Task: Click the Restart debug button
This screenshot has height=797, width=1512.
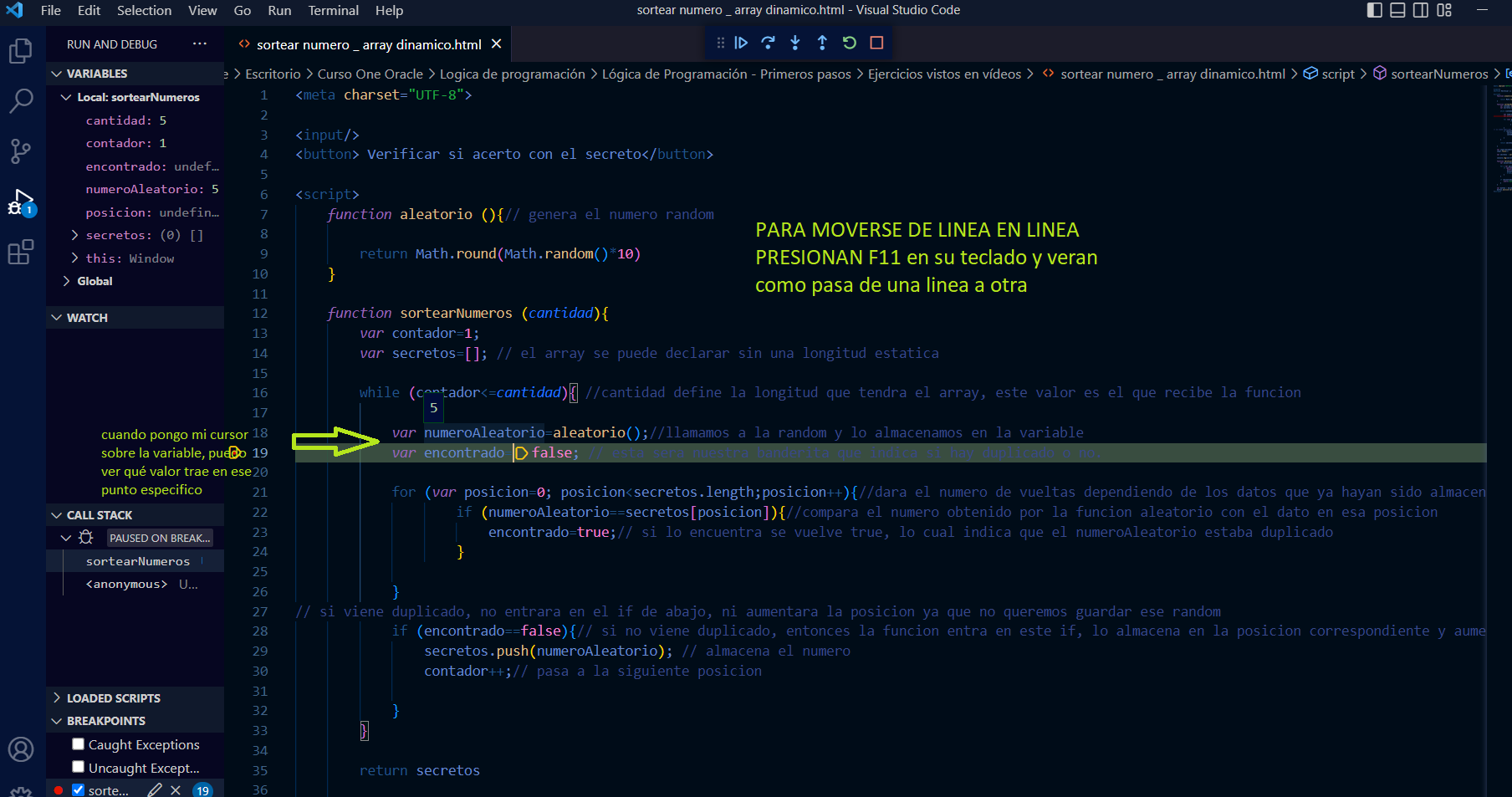Action: click(x=850, y=43)
